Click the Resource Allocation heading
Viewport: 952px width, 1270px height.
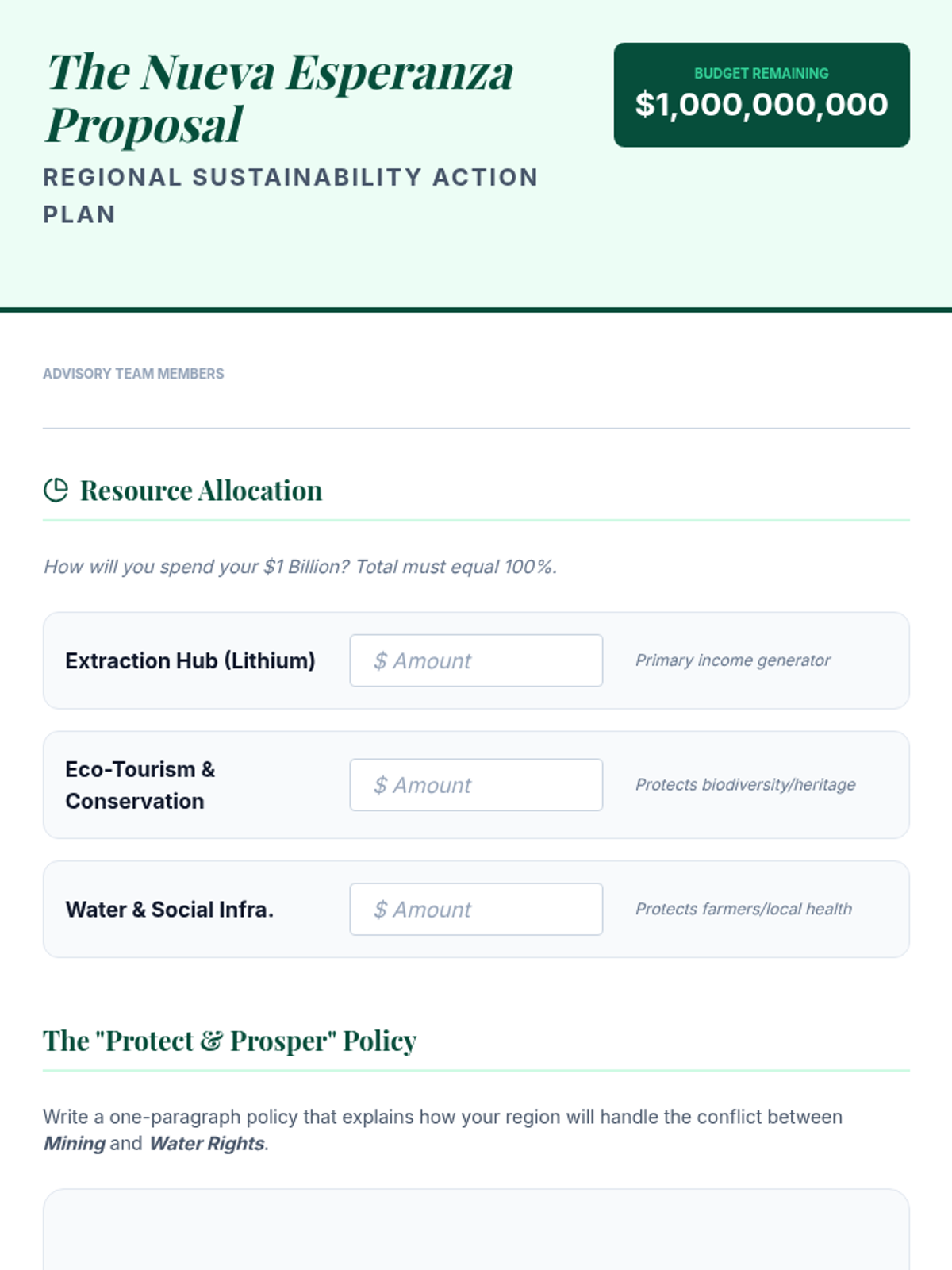[x=201, y=491]
